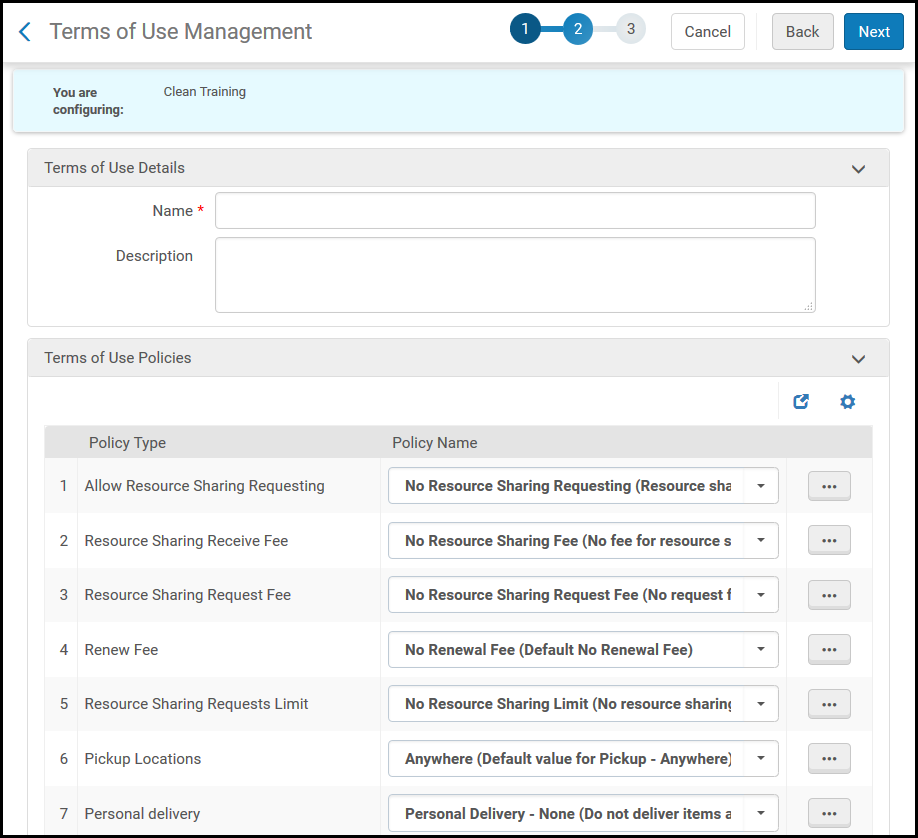Focus the Name input field
The width and height of the screenshot is (918, 838).
pos(515,211)
